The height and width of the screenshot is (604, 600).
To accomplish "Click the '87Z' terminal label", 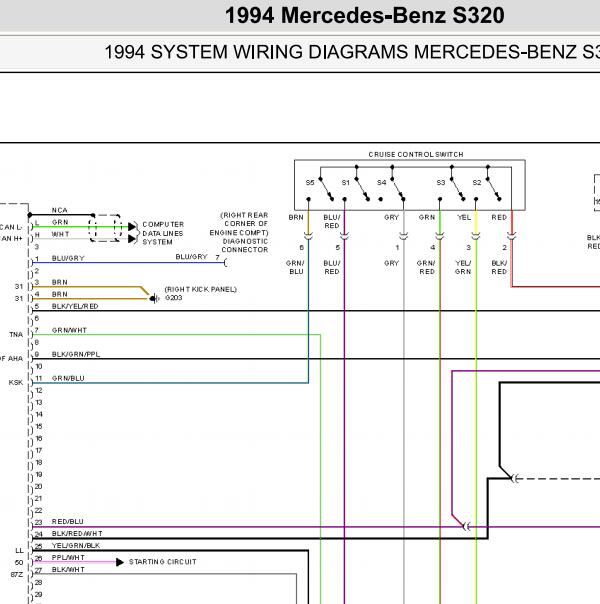I will pyautogui.click(x=17, y=574).
